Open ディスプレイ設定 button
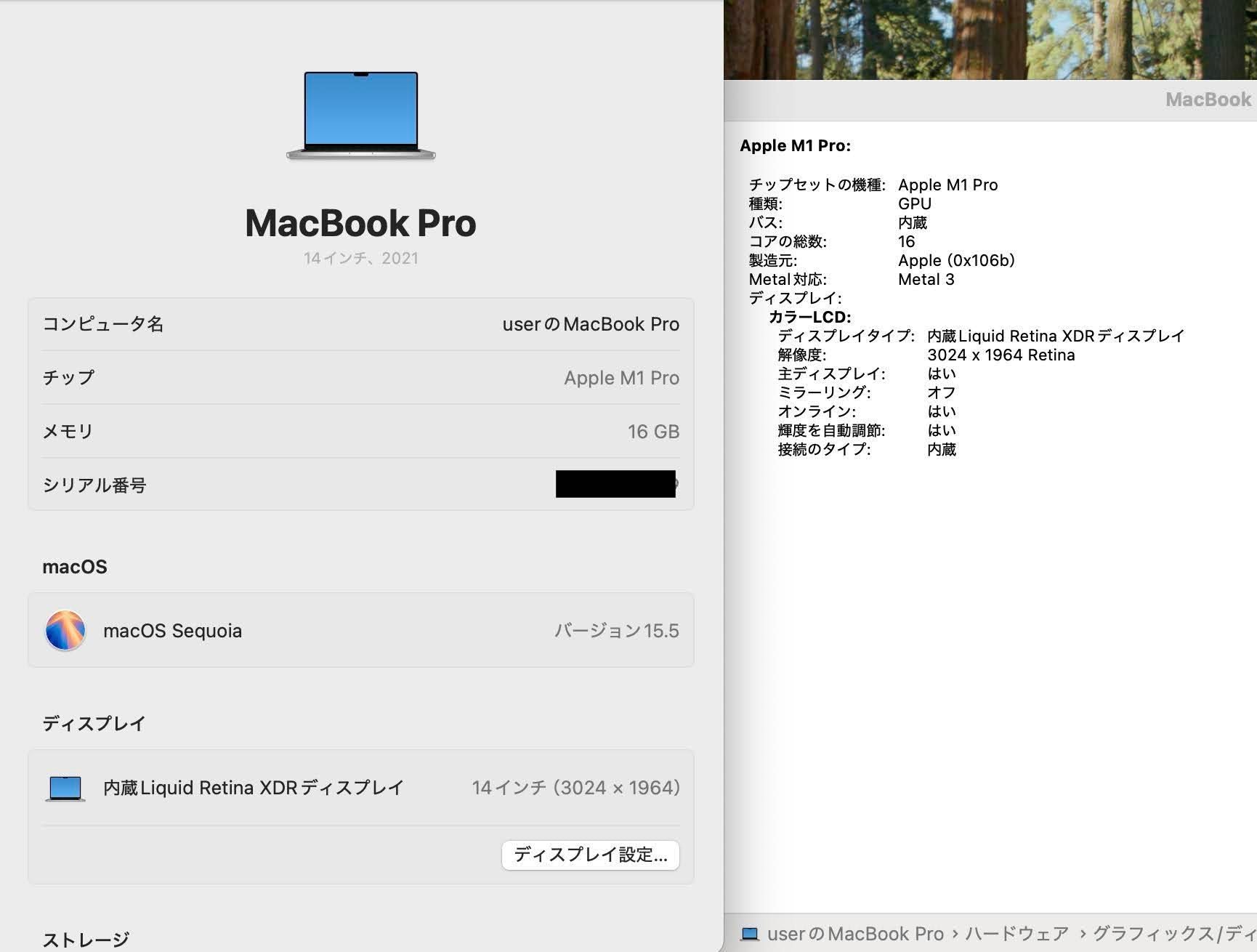Image resolution: width=1257 pixels, height=952 pixels. (x=590, y=855)
